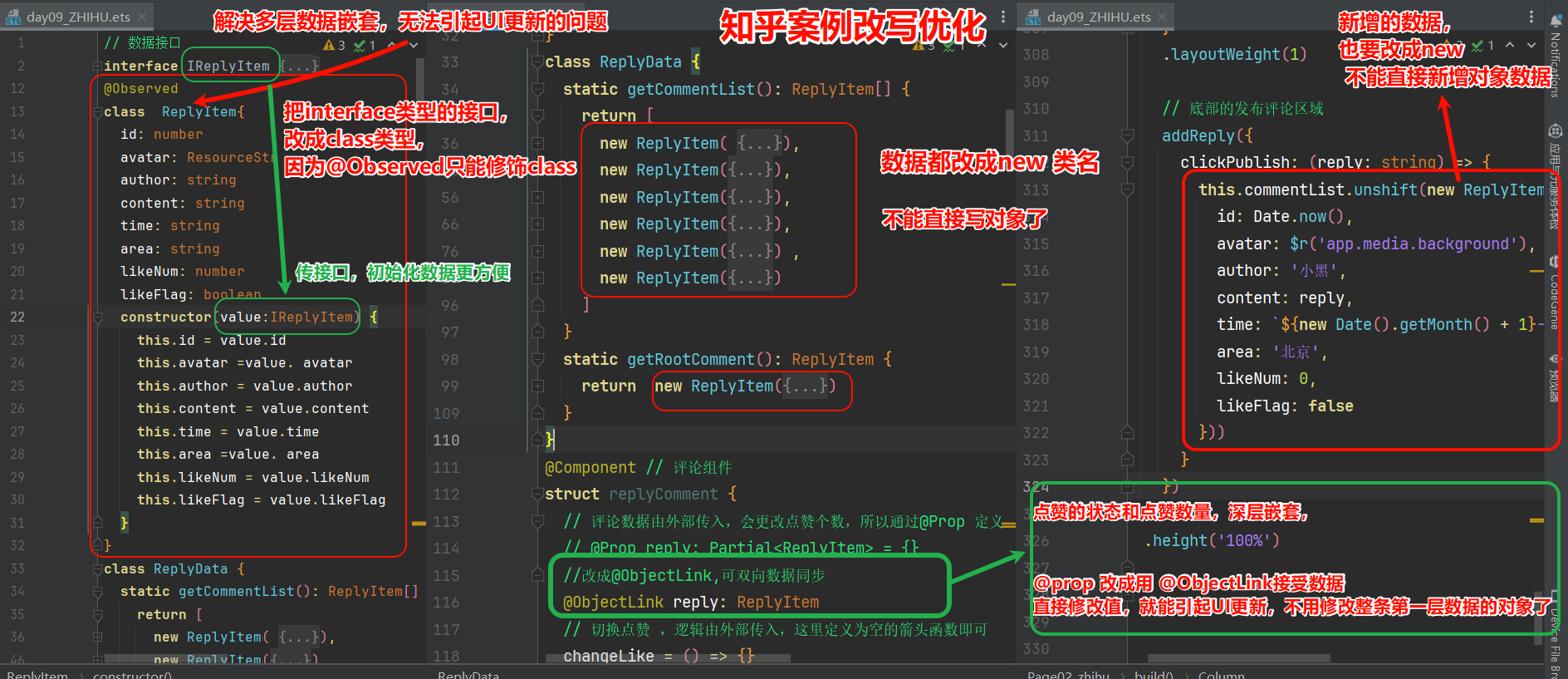Viewport: 1568px width, 679px height.
Task: Collapse static getCommentList in the middle editor
Action: click(x=537, y=89)
